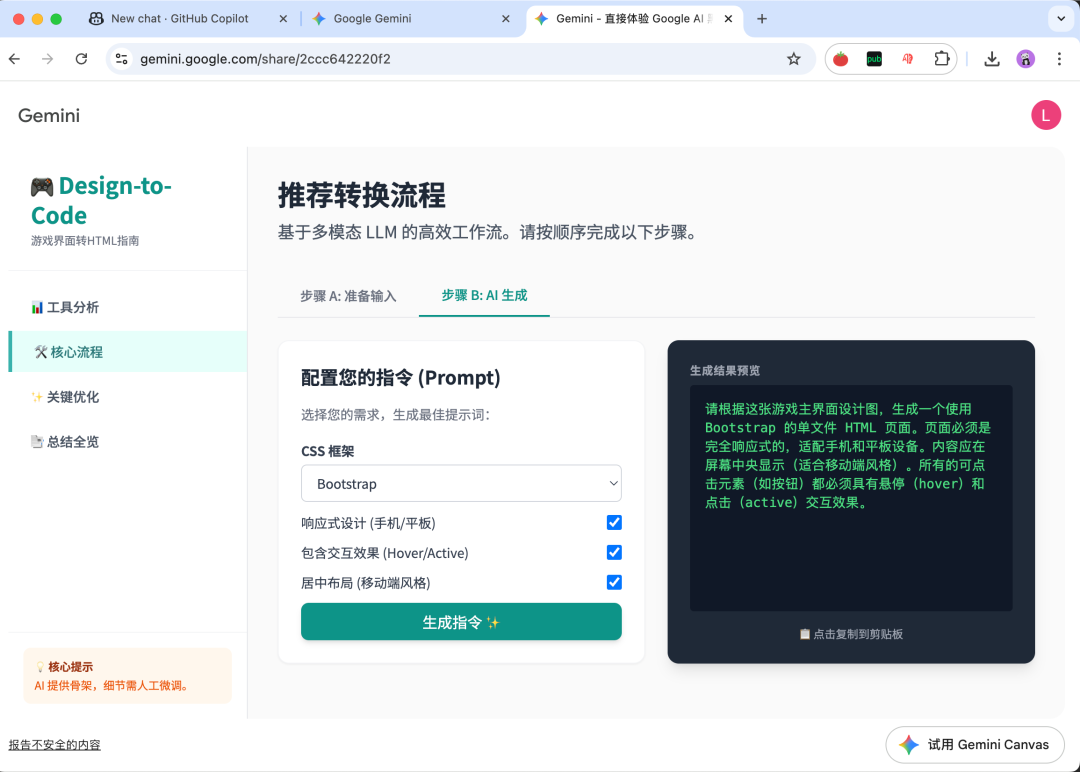Click the 核心提示 tip card

[x=127, y=676]
